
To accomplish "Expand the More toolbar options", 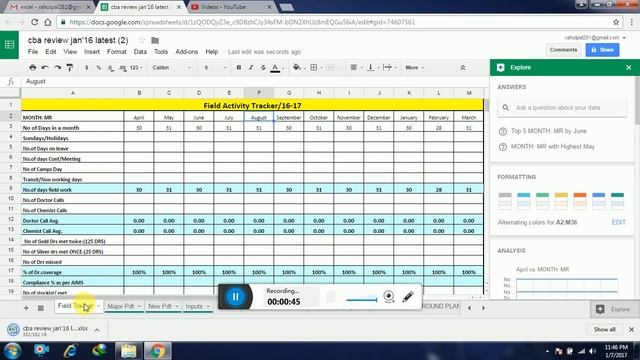I will (x=415, y=67).
